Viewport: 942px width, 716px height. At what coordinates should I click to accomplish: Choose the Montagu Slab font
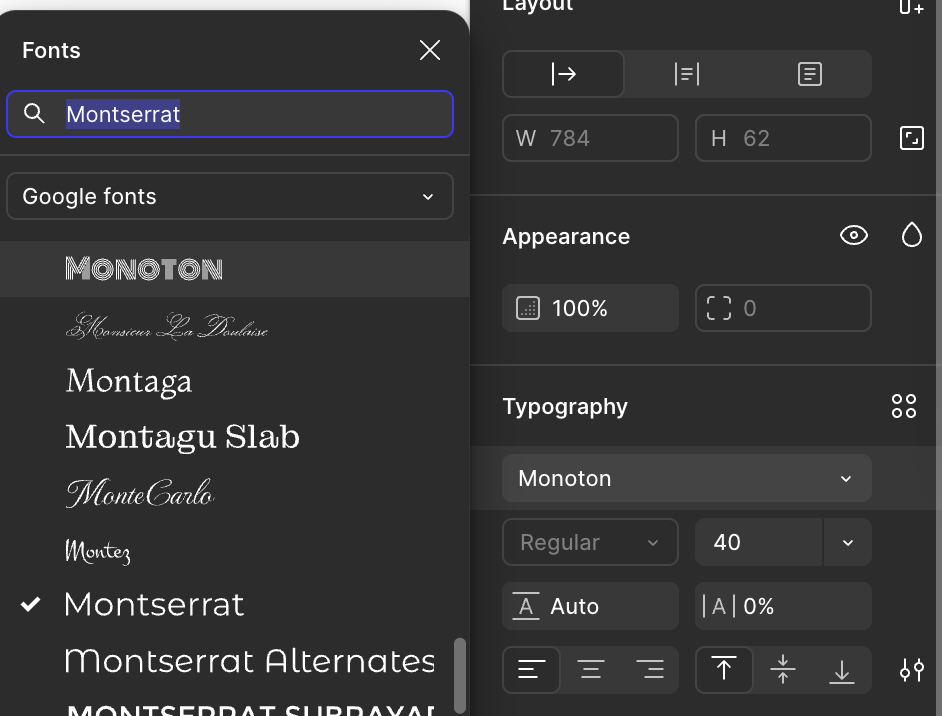click(x=234, y=437)
